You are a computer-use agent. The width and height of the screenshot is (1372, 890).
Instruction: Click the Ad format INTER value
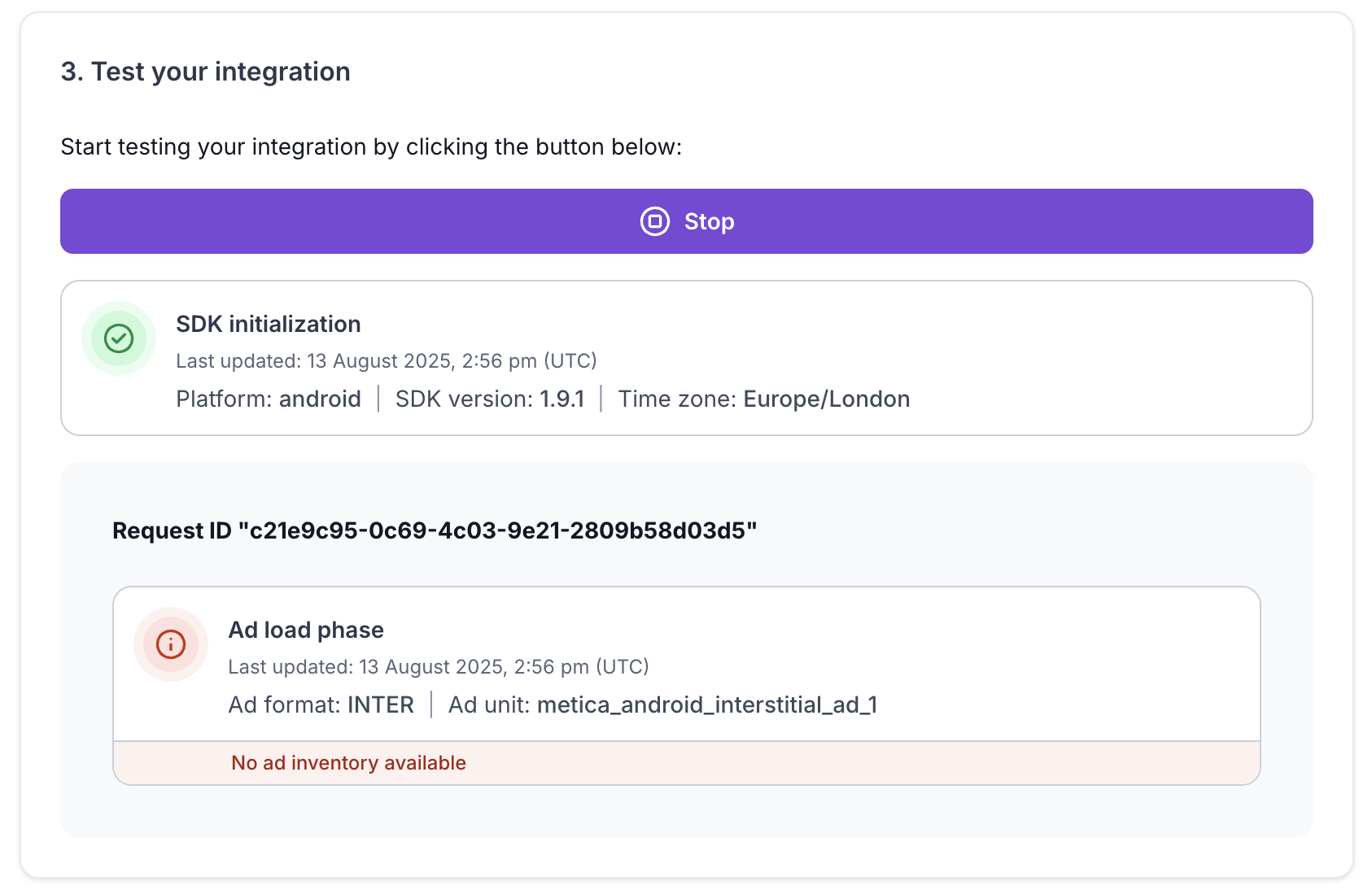[381, 705]
